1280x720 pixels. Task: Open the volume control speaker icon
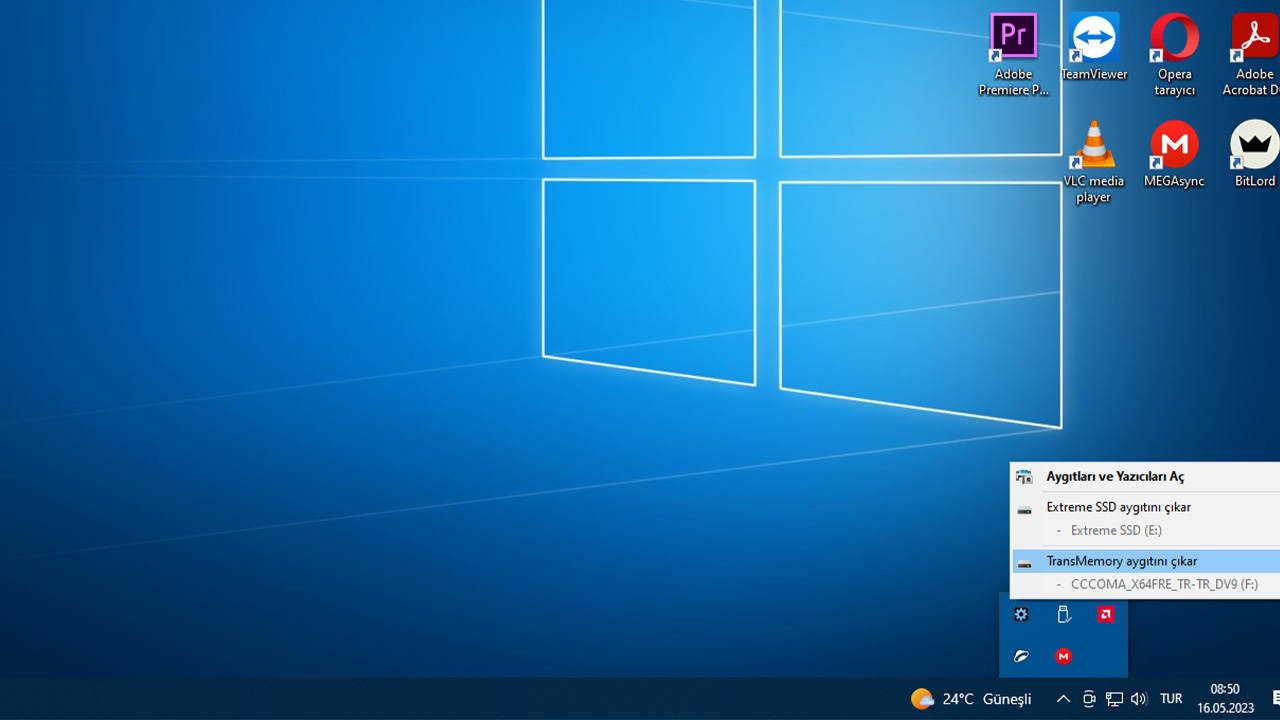tap(1138, 699)
